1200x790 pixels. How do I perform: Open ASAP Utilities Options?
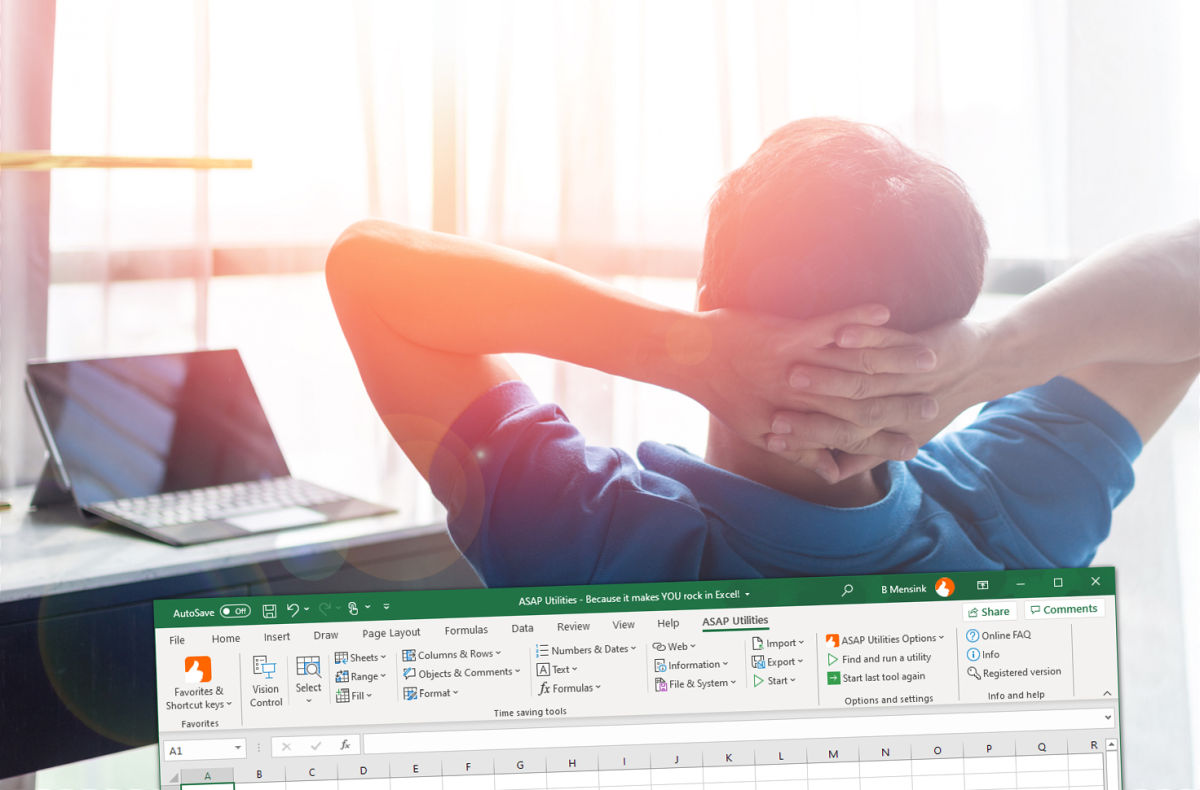click(886, 638)
